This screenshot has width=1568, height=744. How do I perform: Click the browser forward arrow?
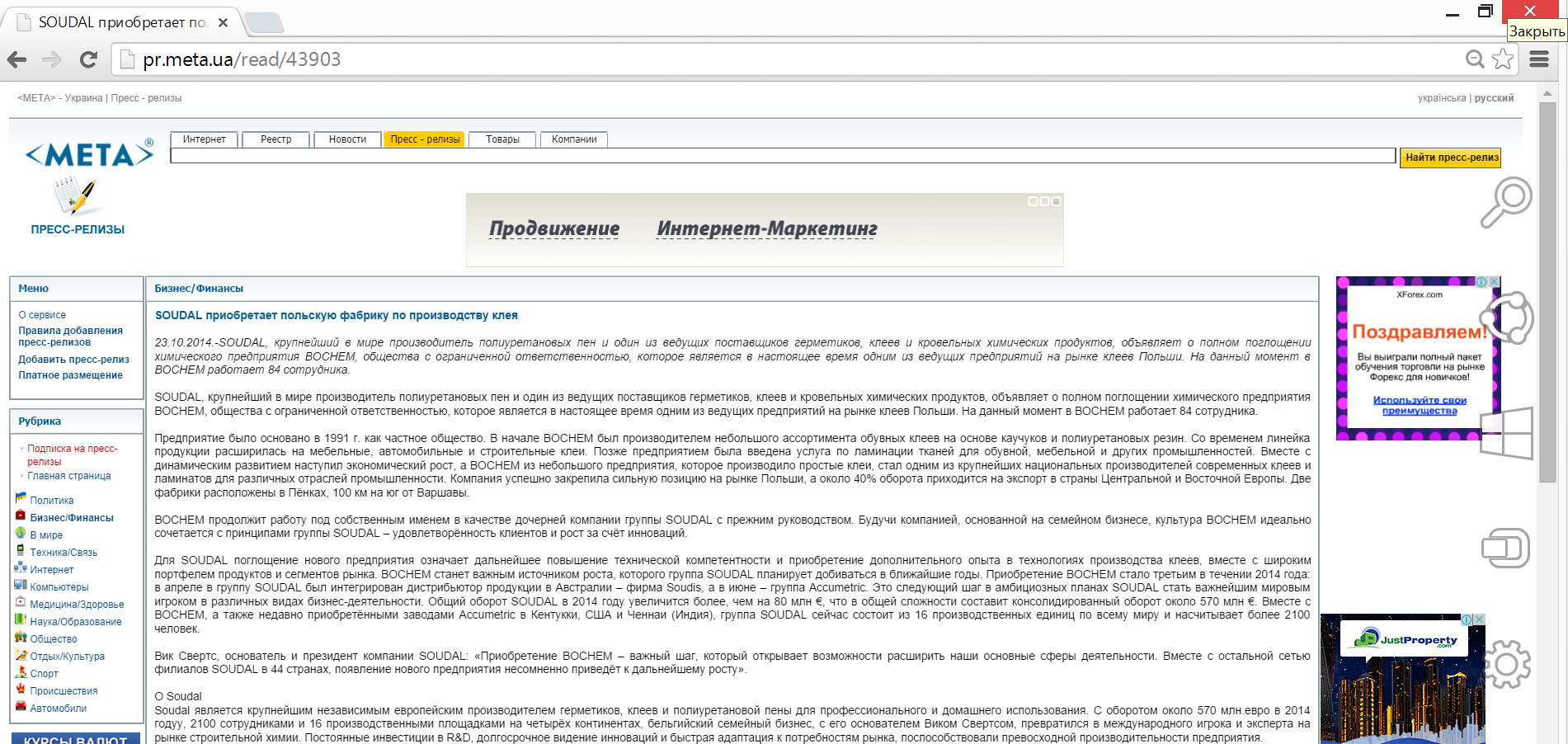tap(52, 59)
